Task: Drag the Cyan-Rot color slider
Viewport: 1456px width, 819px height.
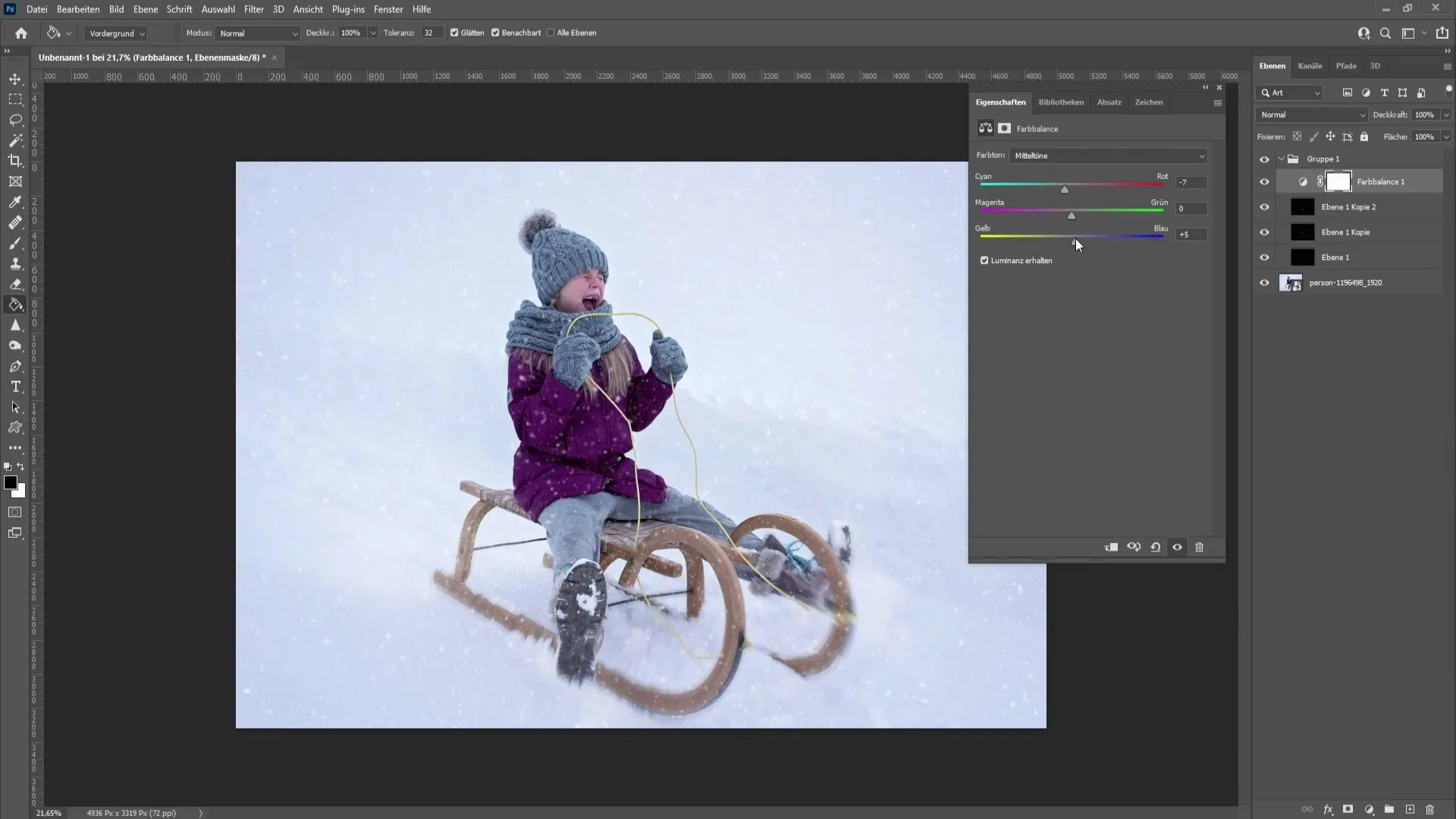Action: pos(1064,189)
